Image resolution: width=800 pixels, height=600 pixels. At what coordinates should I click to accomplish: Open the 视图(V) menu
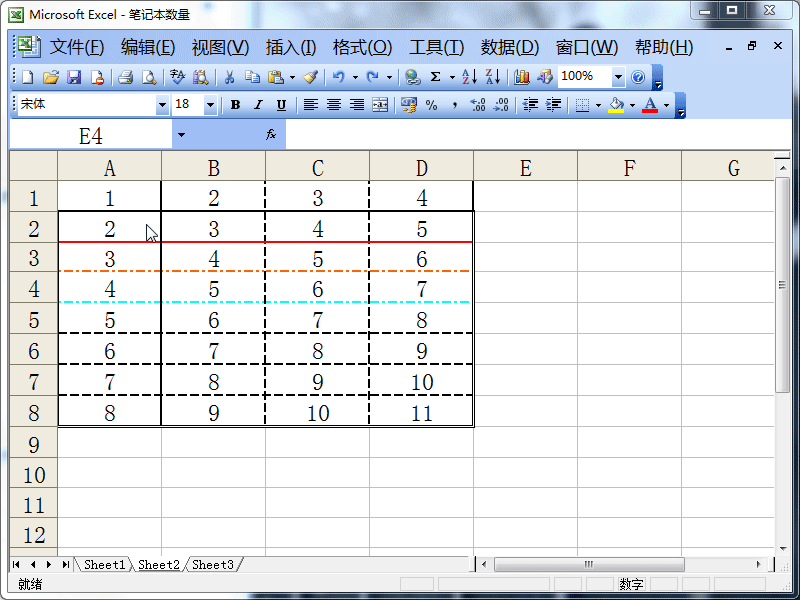click(220, 47)
